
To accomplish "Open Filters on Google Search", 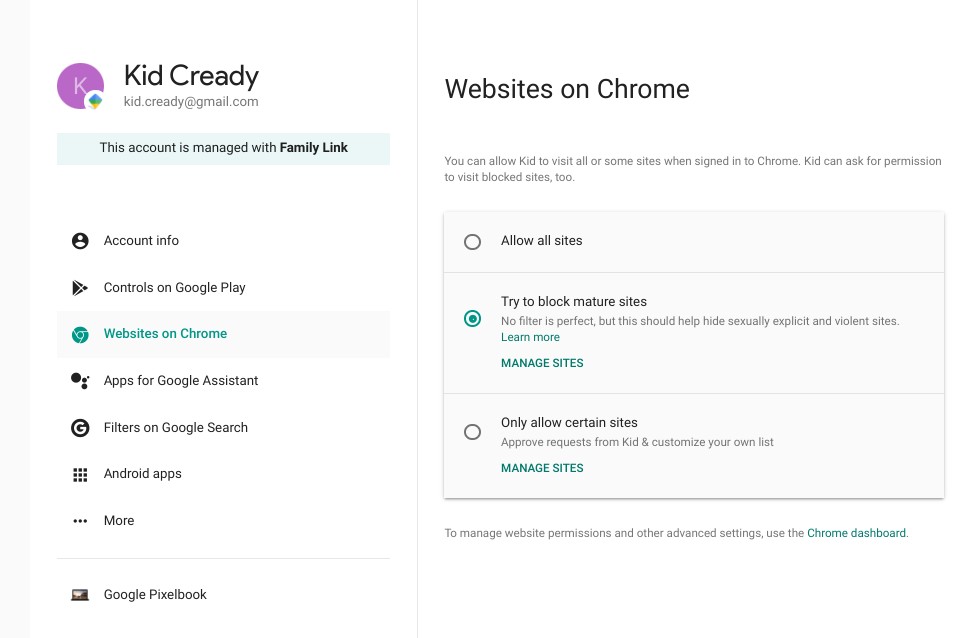I will click(223, 427).
